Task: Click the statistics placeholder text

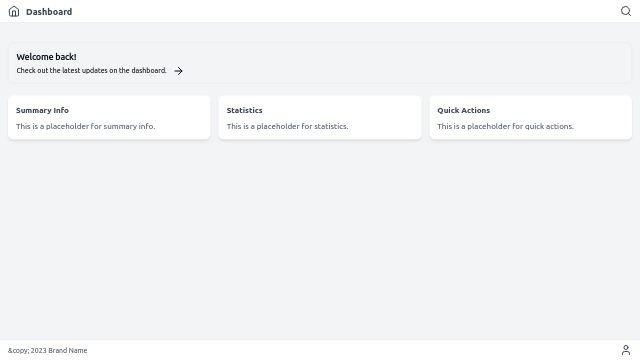Action: pyautogui.click(x=287, y=126)
